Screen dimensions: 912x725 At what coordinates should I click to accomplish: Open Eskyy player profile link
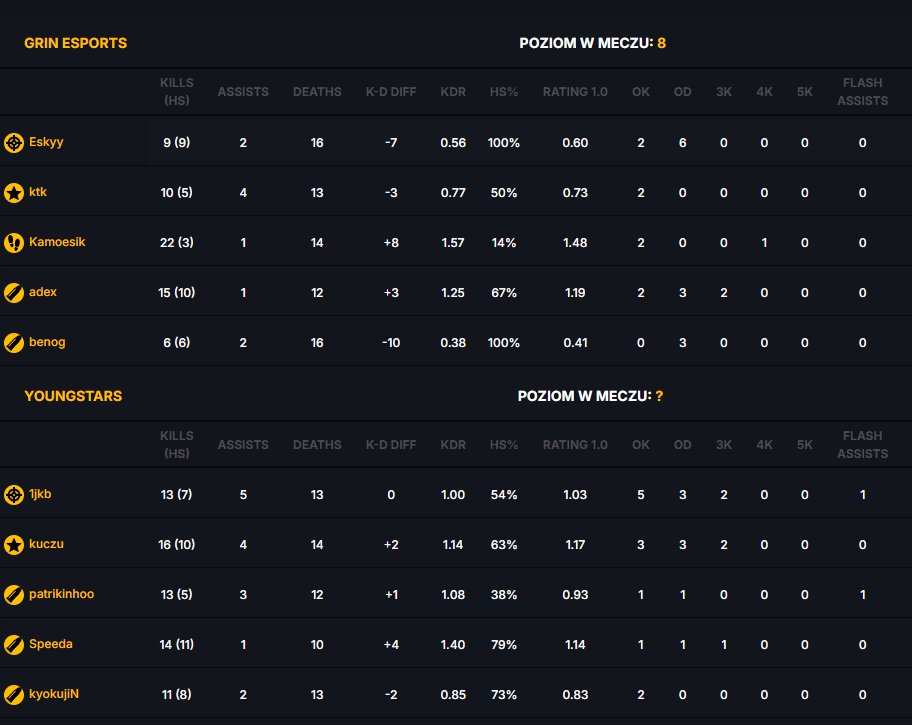pyautogui.click(x=46, y=142)
